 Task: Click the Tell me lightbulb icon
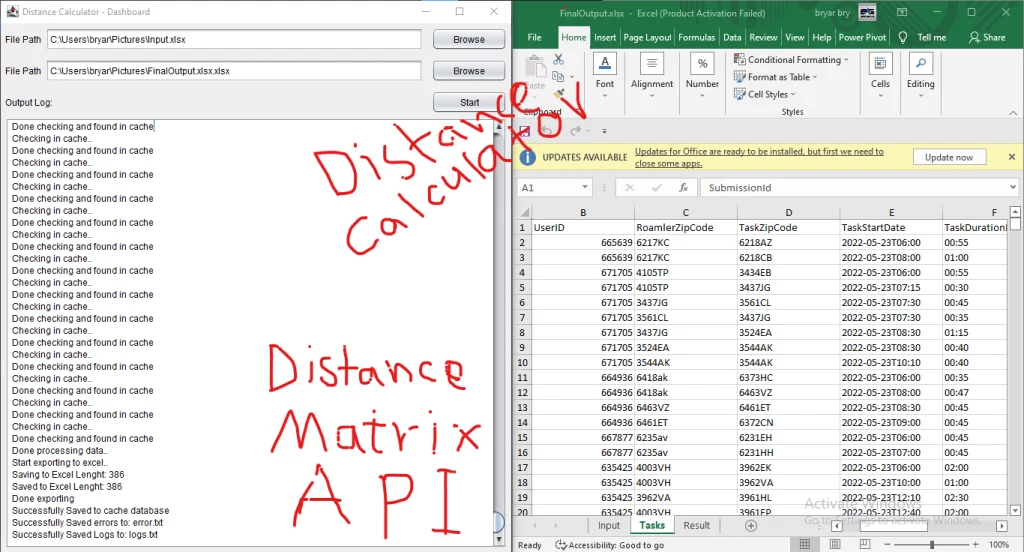903,37
